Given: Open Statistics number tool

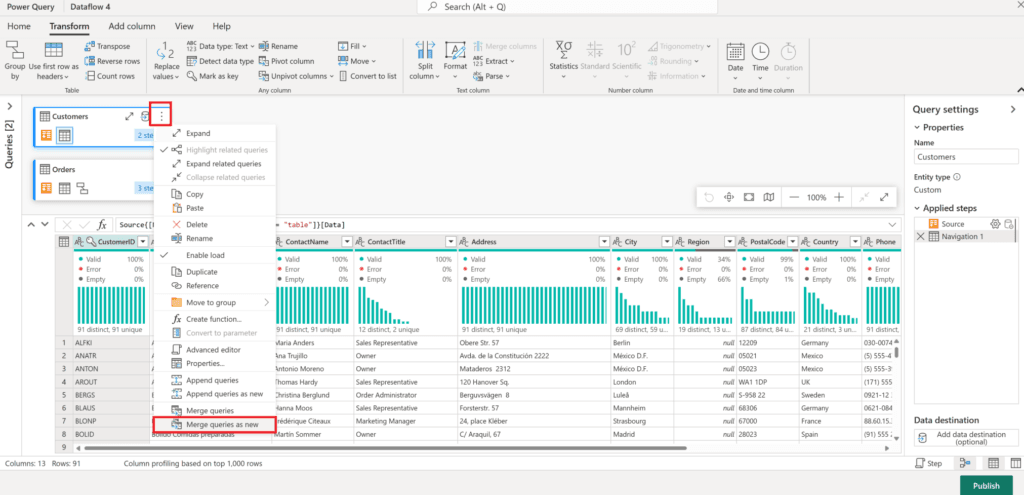Looking at the screenshot, I should 563,62.
